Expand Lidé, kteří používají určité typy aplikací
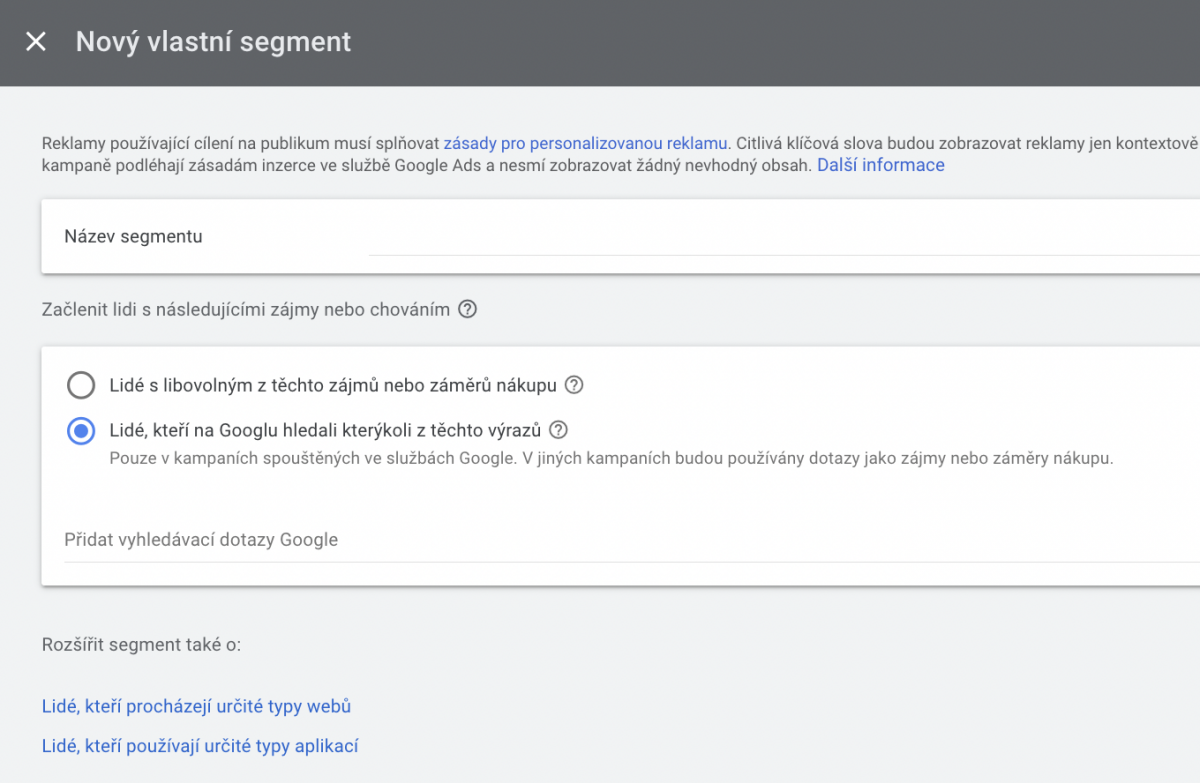The image size is (1200, 783). click(200, 746)
